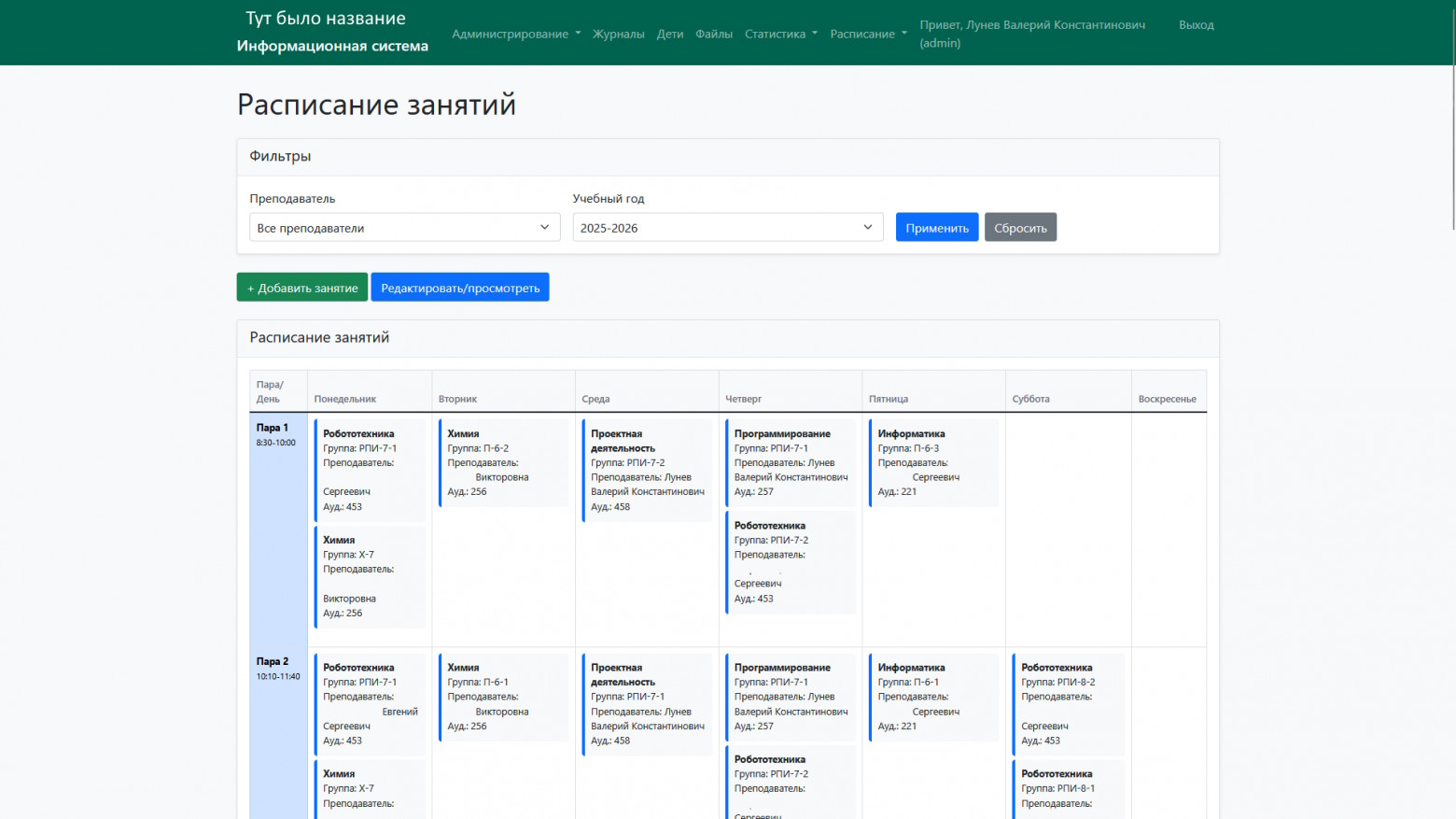Open the Администрирование dropdown menu
The width and height of the screenshot is (1456, 819).
coord(515,34)
